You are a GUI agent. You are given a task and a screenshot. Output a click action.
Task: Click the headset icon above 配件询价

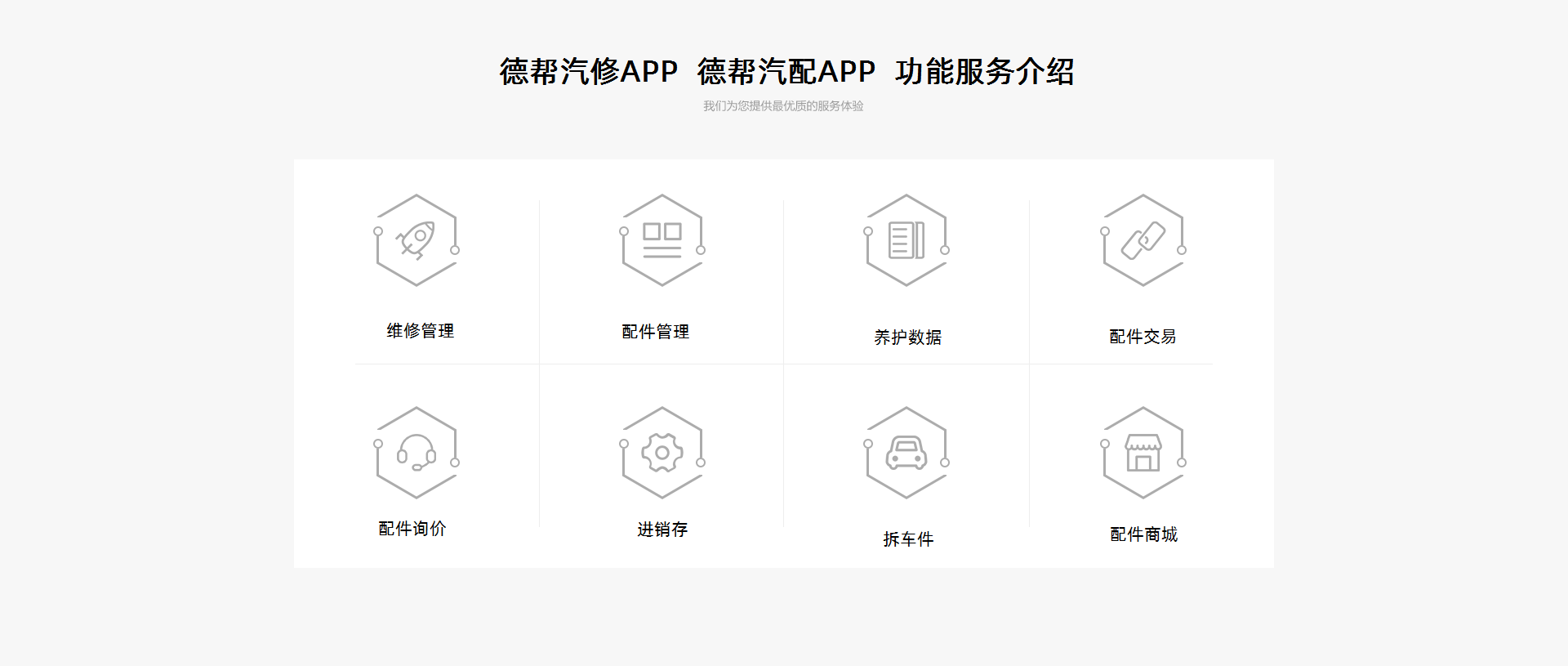(x=416, y=453)
